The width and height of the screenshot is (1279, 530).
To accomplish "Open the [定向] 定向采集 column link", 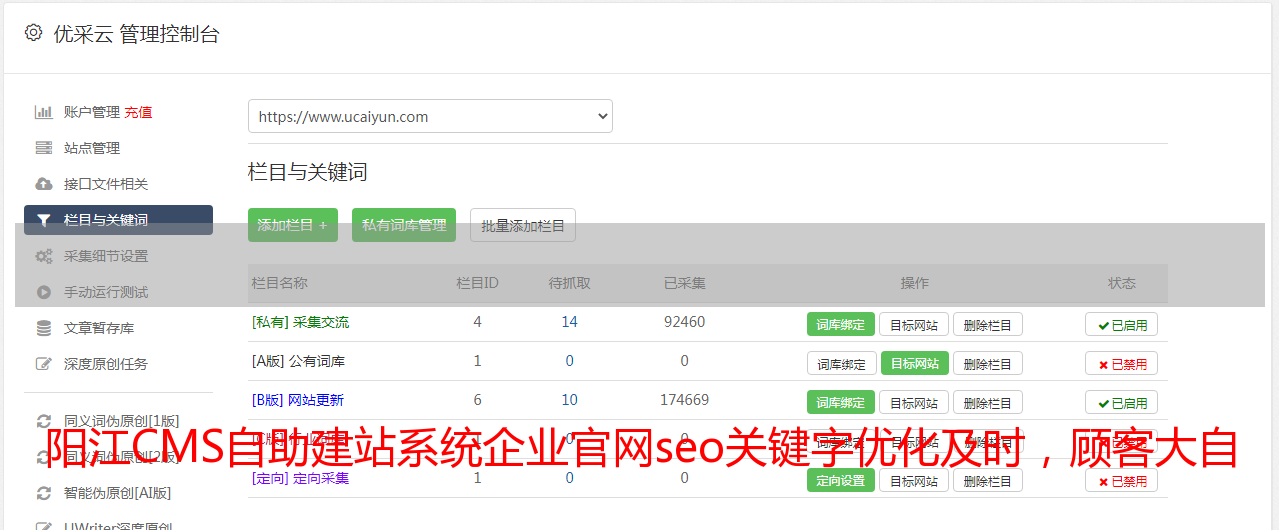I will point(300,478).
